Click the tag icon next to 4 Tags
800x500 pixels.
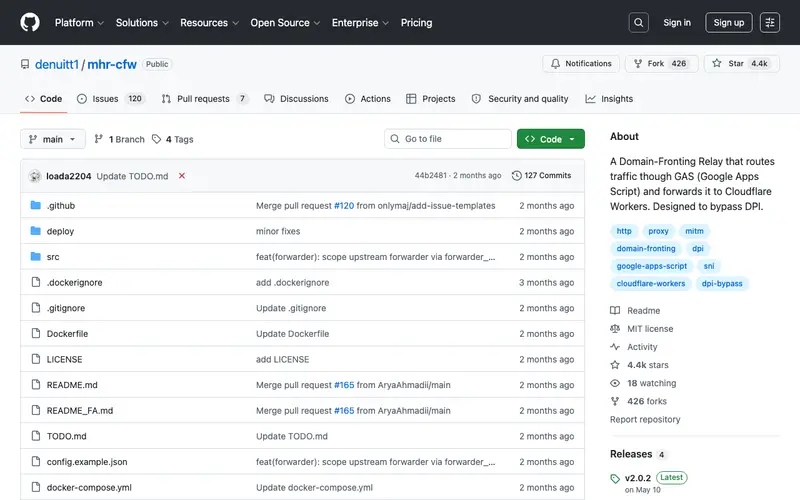coord(157,139)
